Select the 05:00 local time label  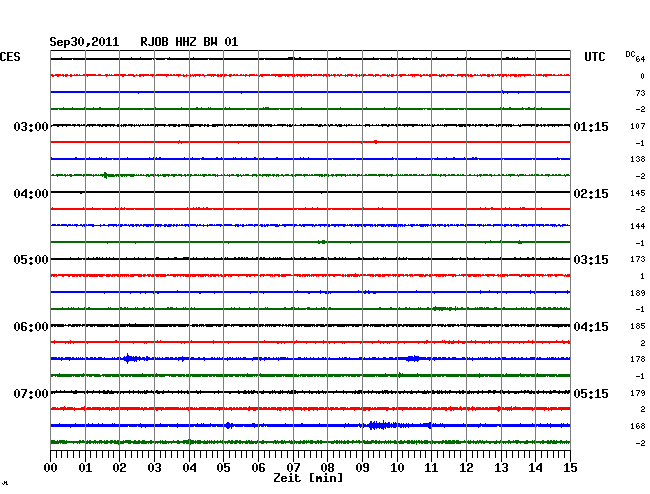pyautogui.click(x=31, y=260)
